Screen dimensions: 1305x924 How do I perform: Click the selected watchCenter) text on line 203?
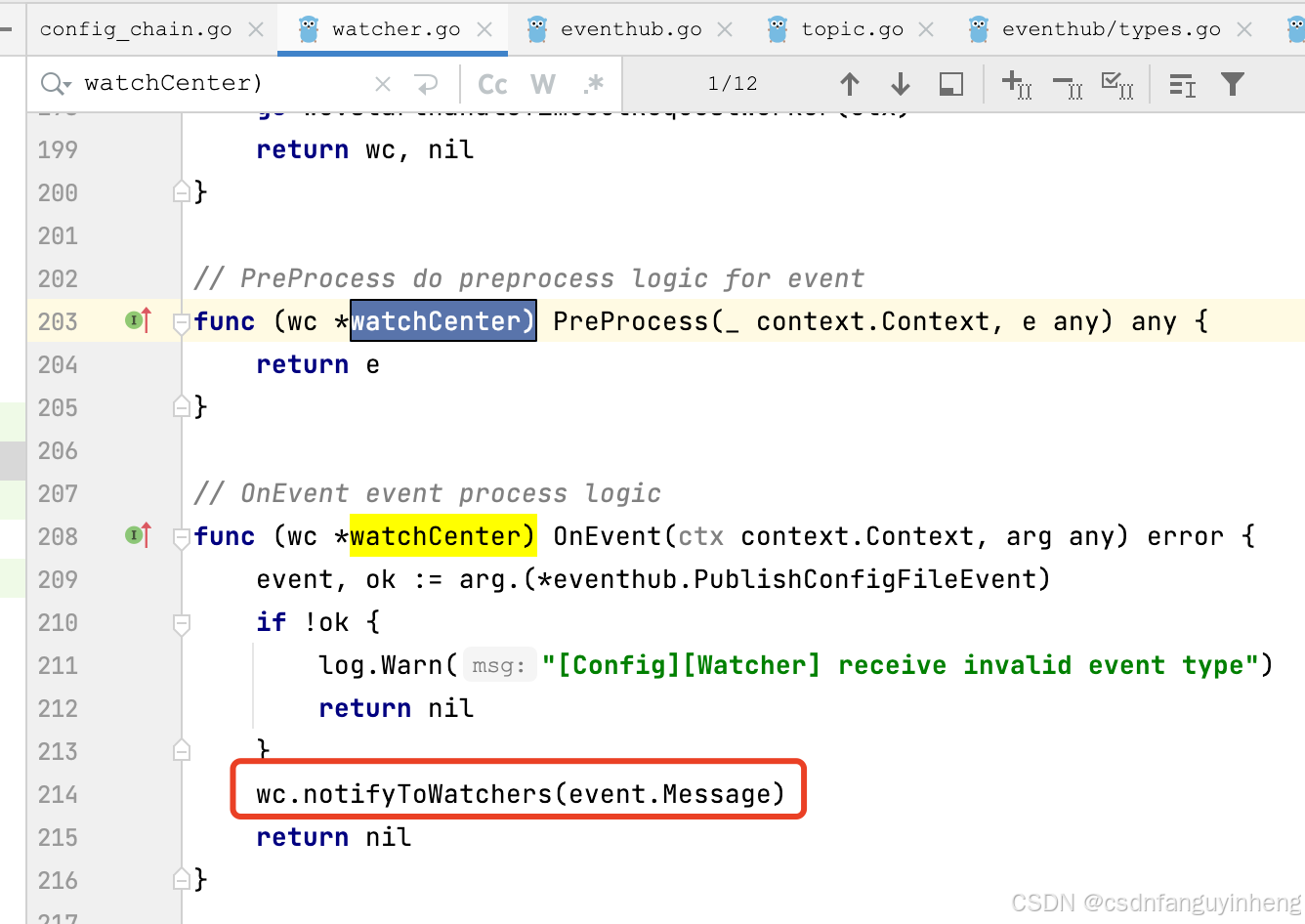443,321
